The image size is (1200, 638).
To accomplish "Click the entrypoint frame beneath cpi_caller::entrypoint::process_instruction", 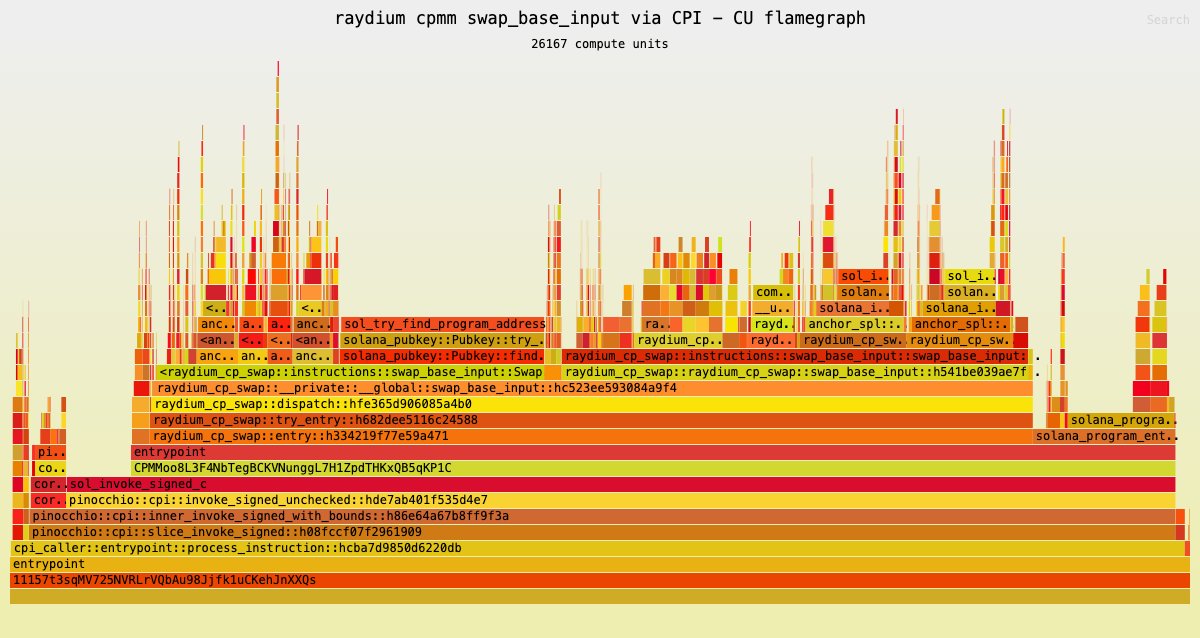I will [x=600, y=564].
